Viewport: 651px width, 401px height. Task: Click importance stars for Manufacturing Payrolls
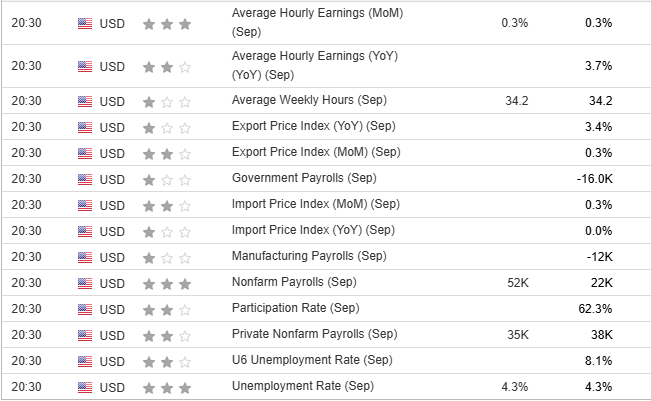pos(167,256)
